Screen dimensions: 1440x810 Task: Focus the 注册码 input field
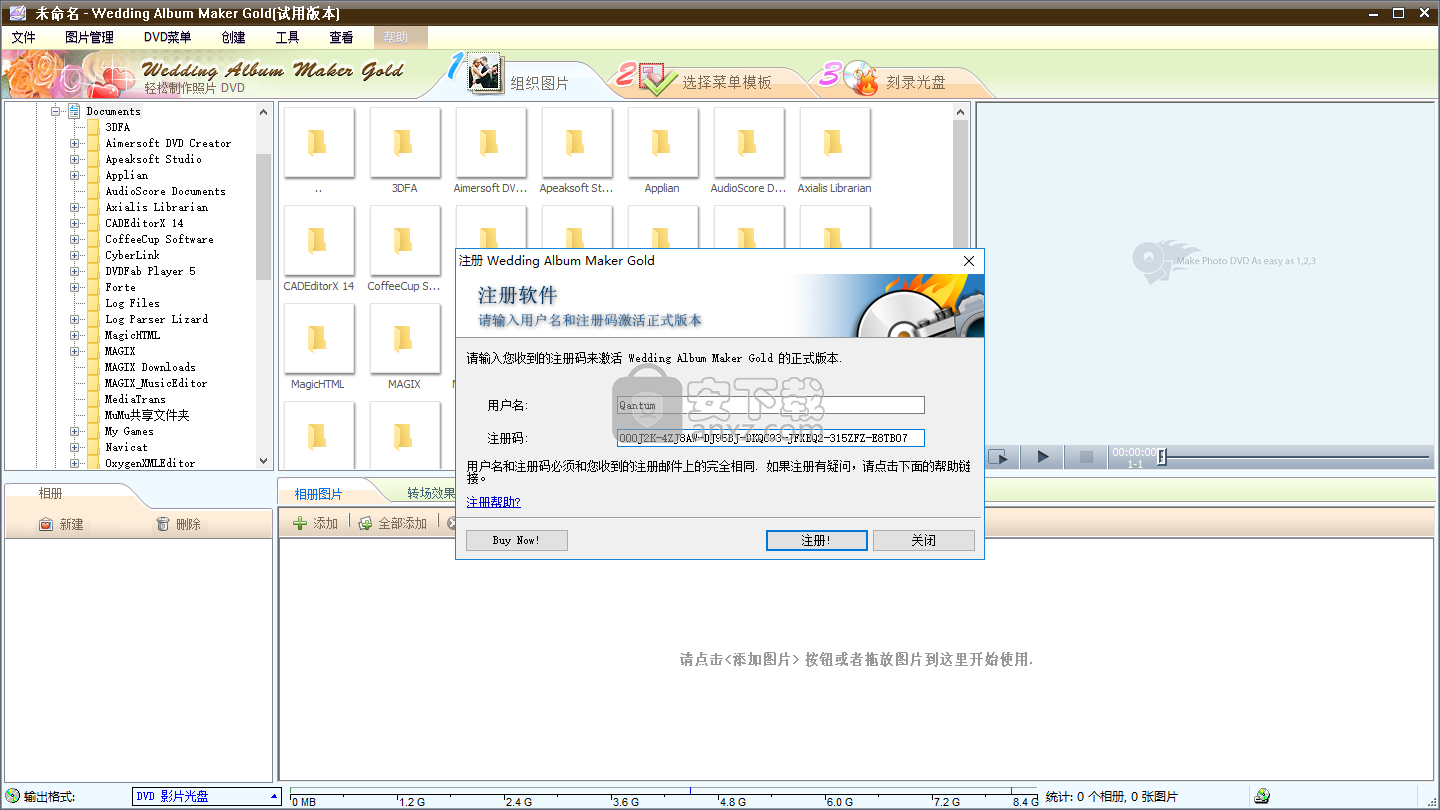coord(770,438)
